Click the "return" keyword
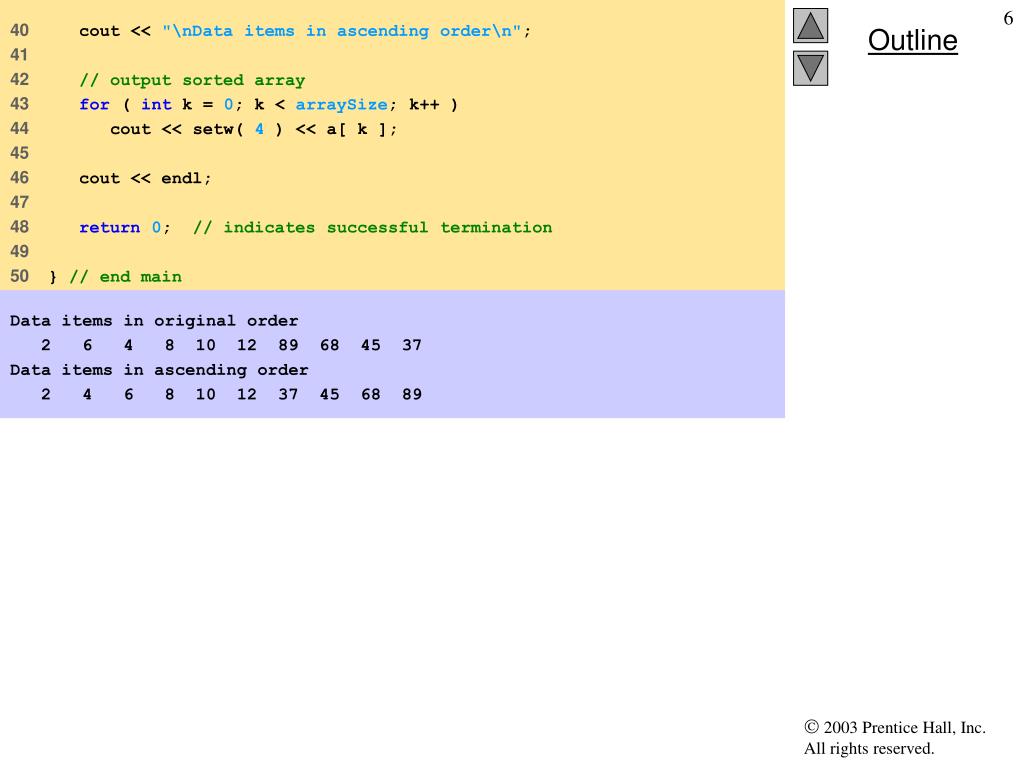 pyautogui.click(x=109, y=227)
